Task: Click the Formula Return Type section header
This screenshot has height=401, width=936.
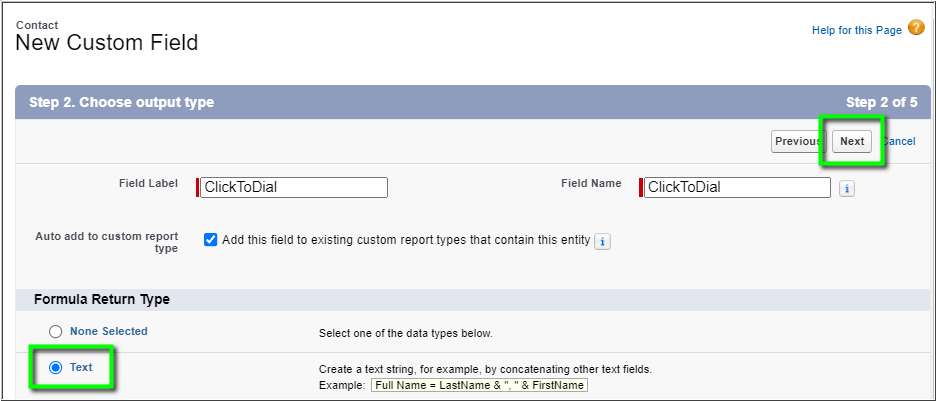Action: 102,300
